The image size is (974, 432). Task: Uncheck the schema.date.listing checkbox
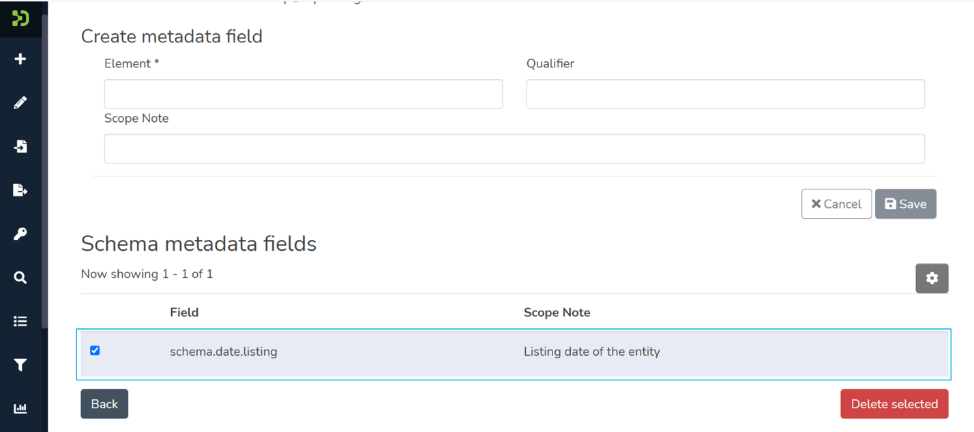coord(95,350)
